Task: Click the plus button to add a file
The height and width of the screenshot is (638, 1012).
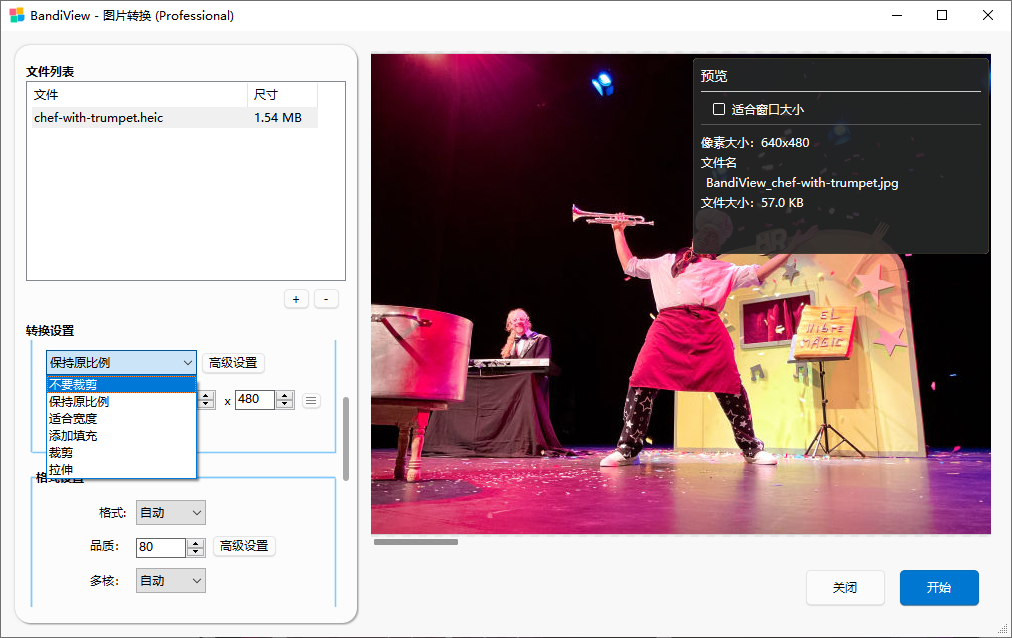Action: 296,299
